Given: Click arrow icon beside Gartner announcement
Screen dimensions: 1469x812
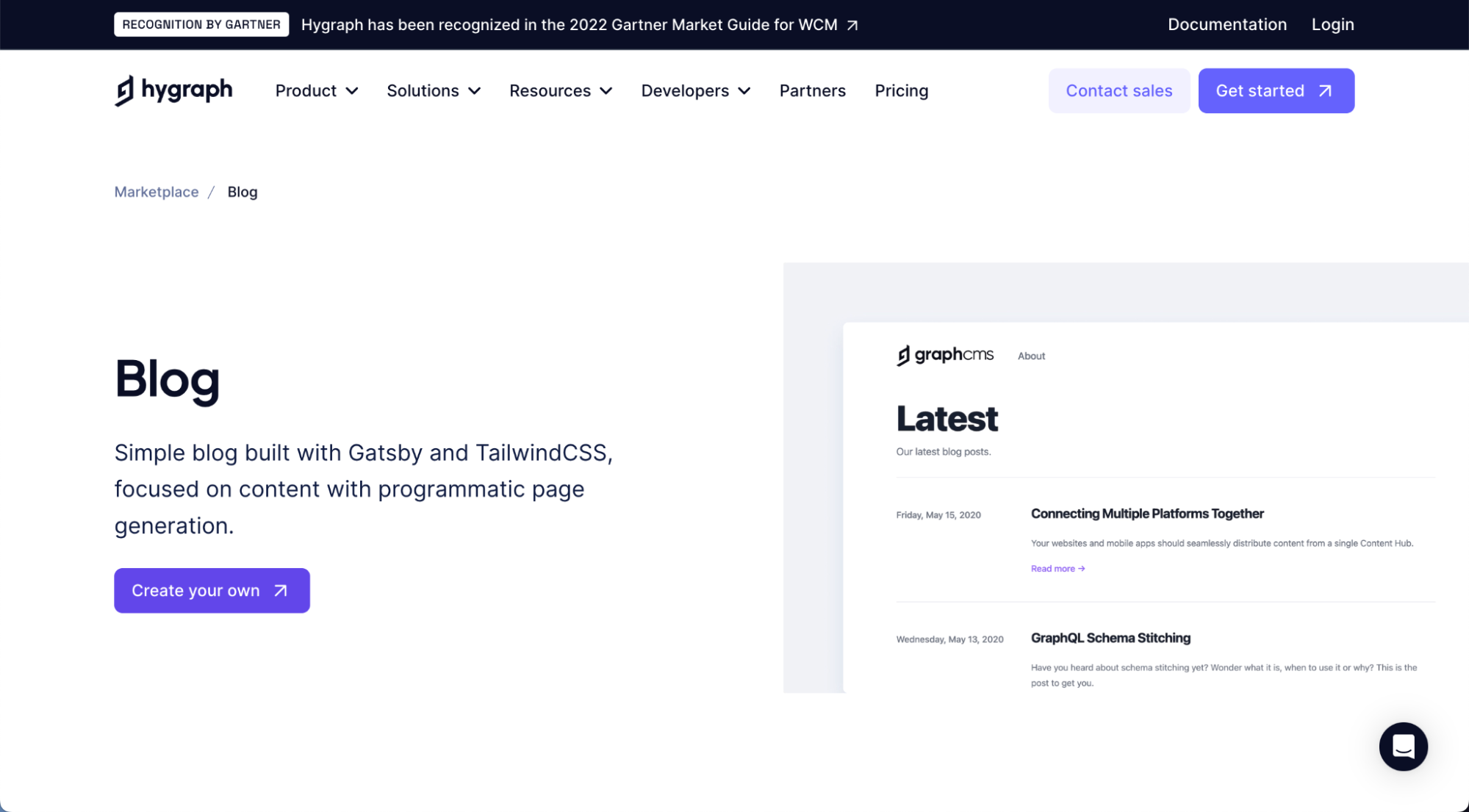Looking at the screenshot, I should pos(852,25).
